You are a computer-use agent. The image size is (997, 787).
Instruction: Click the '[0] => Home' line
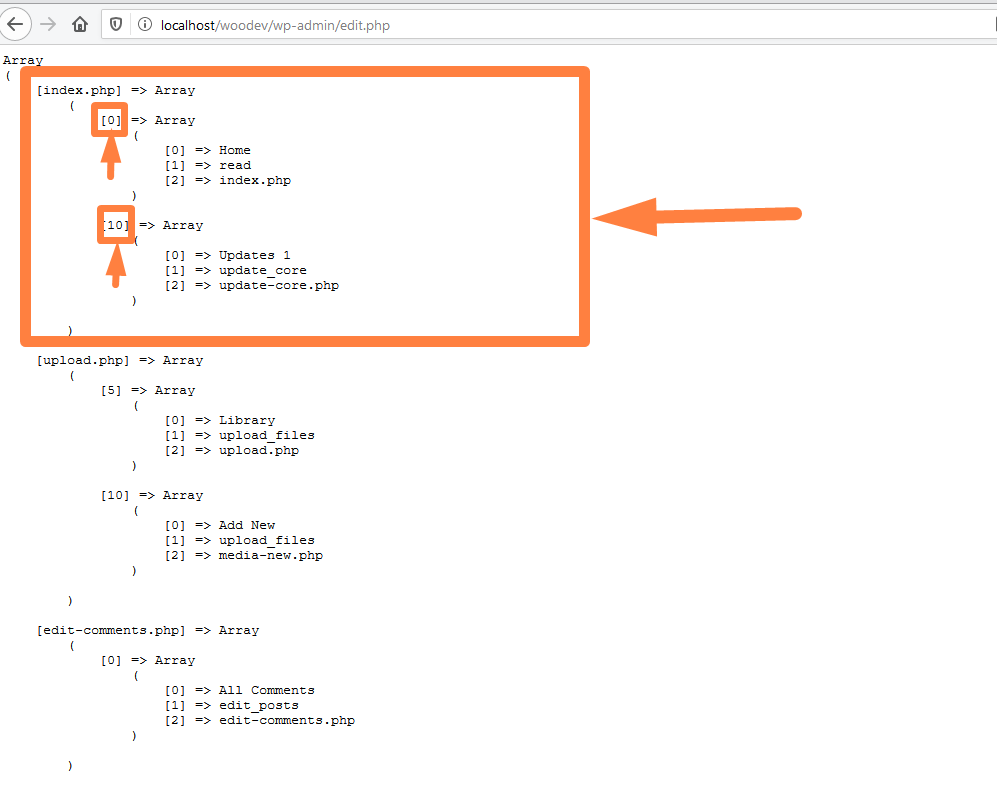[x=208, y=150]
